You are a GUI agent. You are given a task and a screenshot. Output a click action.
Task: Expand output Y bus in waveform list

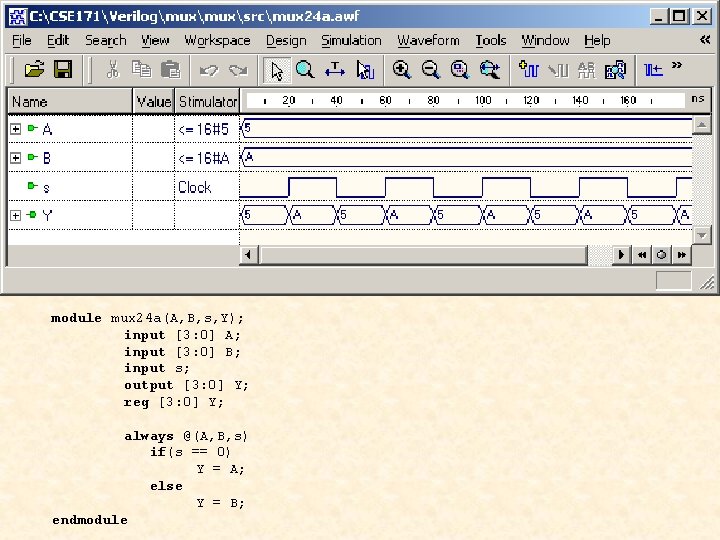pyautogui.click(x=16, y=215)
